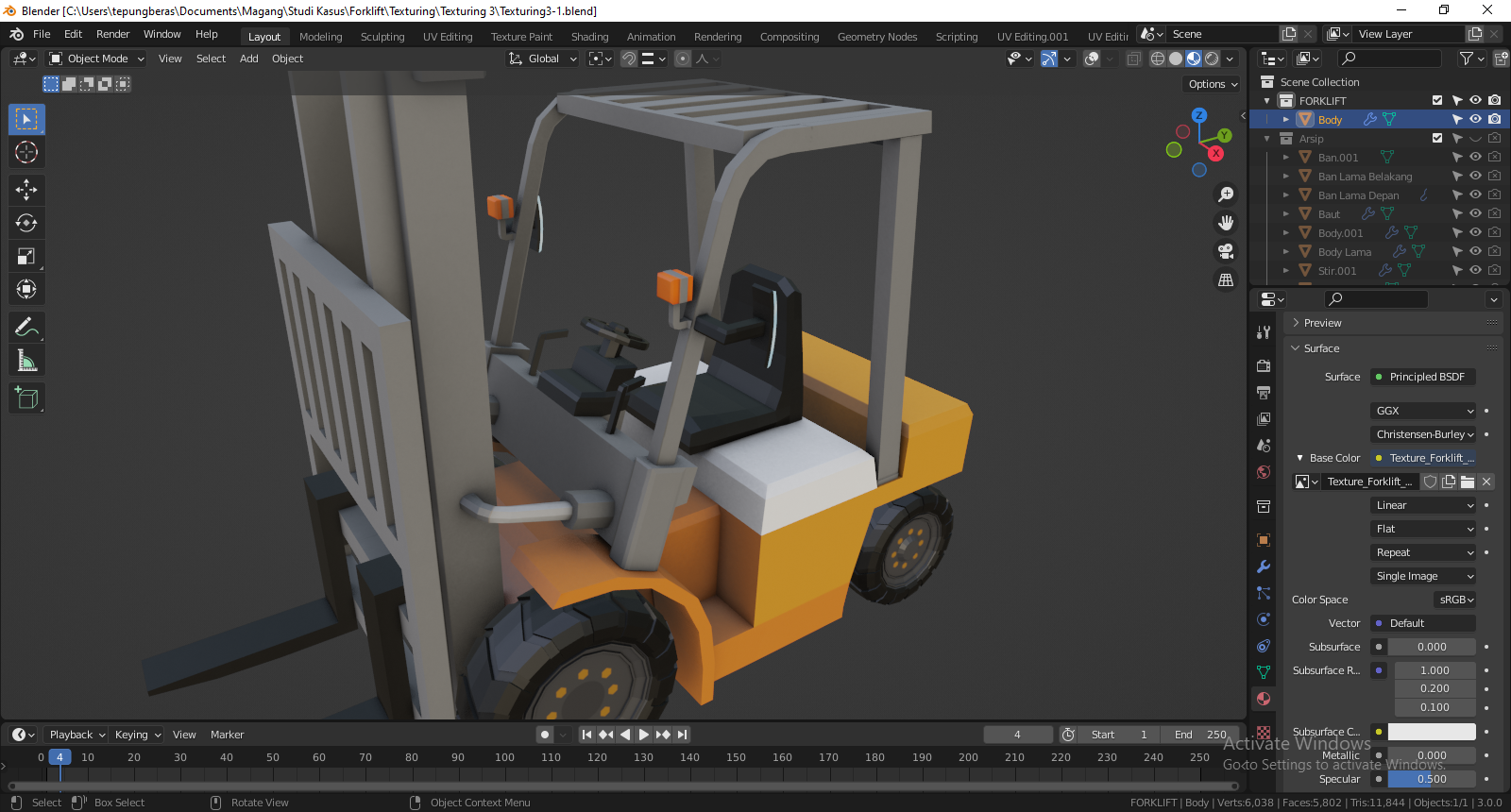Select rendered viewport shading

(x=1212, y=59)
